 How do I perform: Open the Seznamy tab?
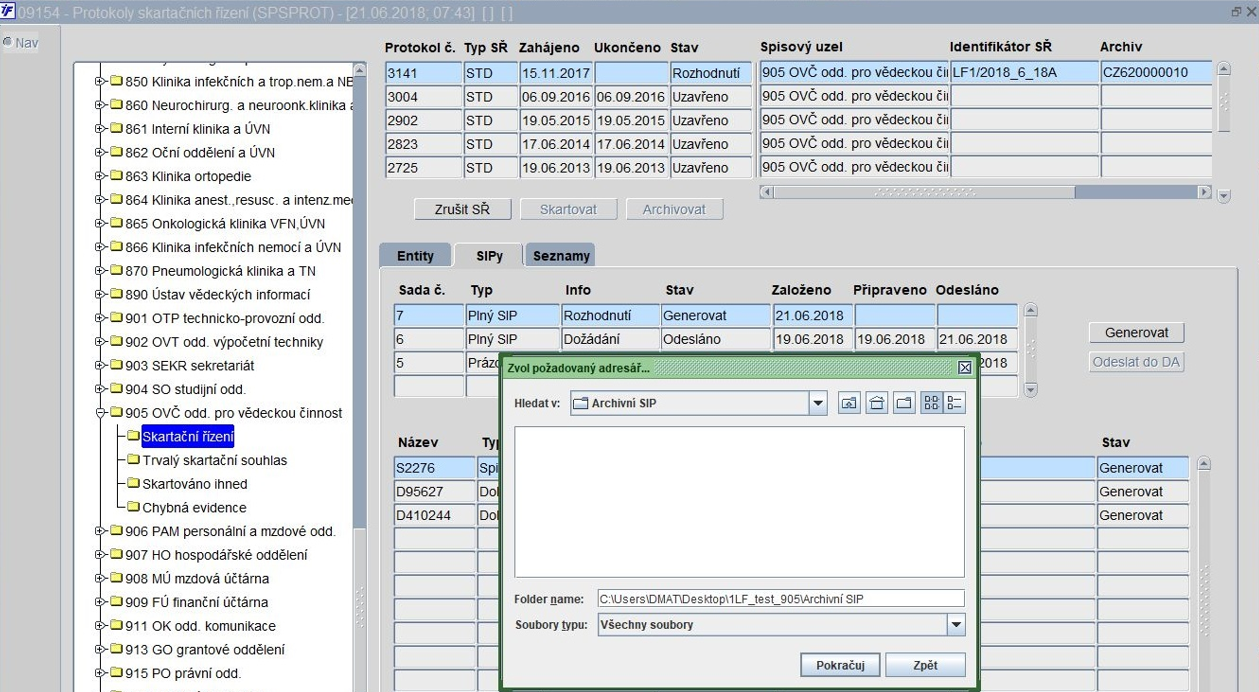pos(561,256)
